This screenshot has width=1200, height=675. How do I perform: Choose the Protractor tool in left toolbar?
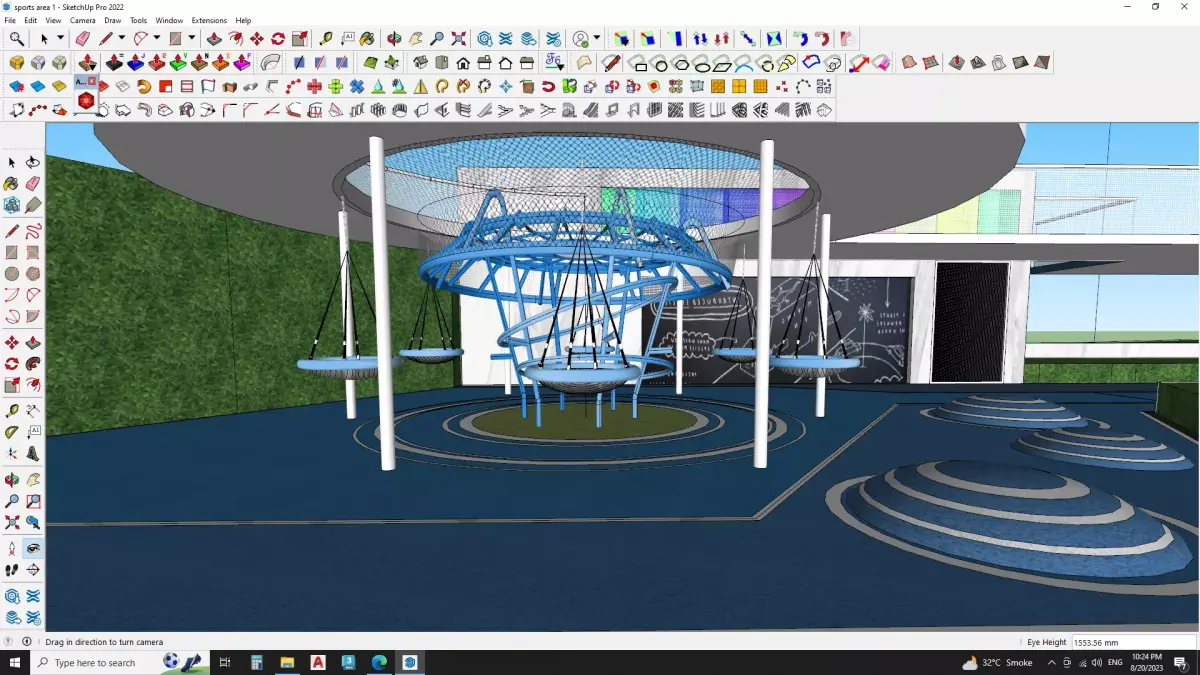(11, 432)
